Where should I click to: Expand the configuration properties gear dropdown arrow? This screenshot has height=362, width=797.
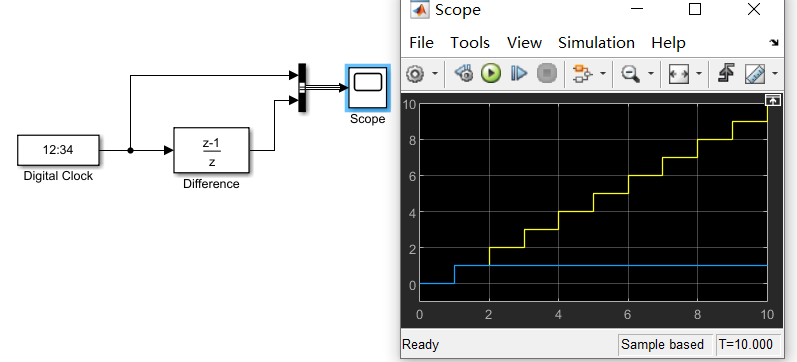pyautogui.click(x=435, y=74)
